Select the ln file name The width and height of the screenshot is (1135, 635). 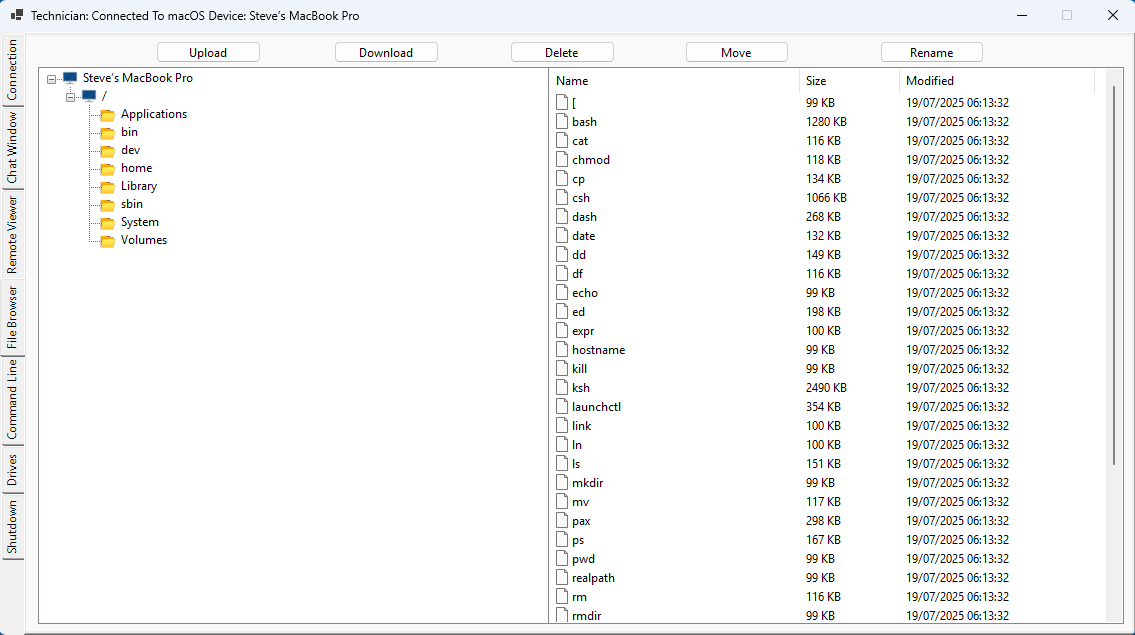[x=577, y=445]
